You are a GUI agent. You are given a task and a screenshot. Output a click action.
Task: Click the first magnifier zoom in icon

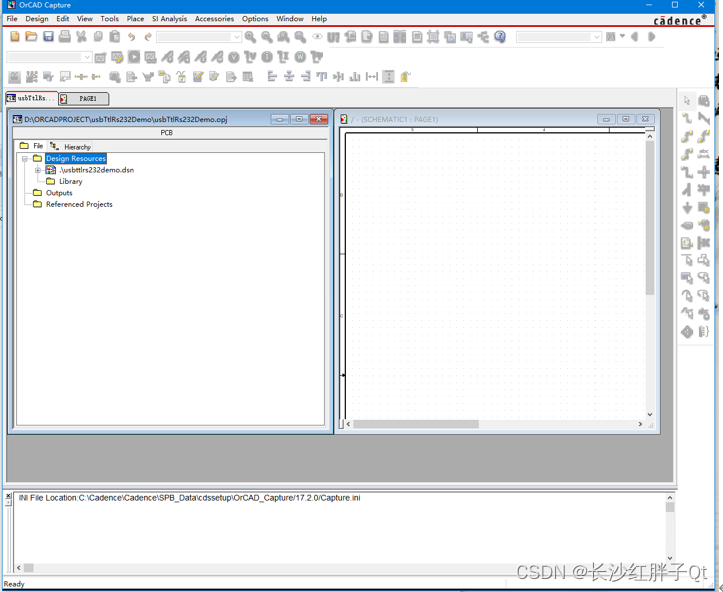(x=250, y=37)
